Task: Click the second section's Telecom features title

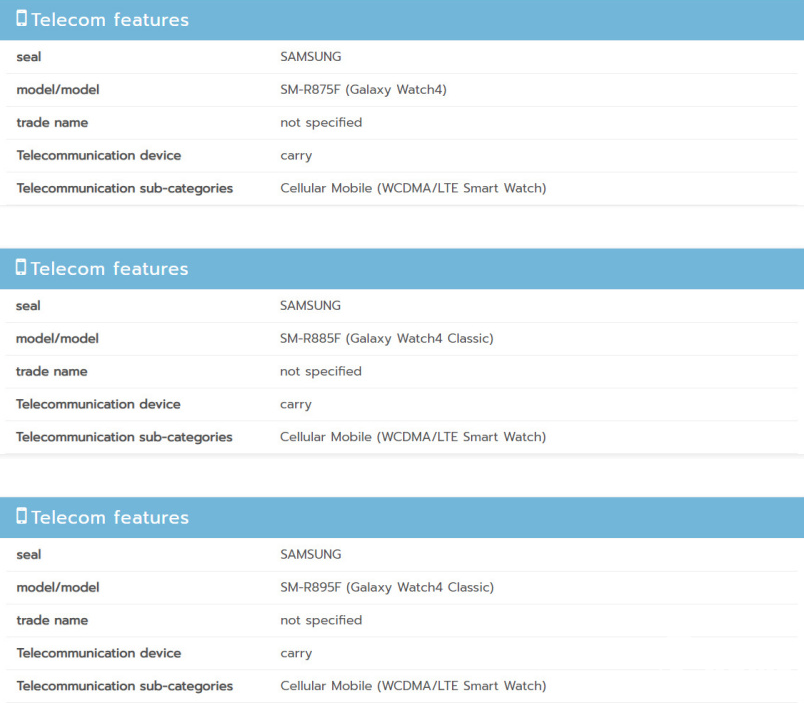Action: [110, 269]
